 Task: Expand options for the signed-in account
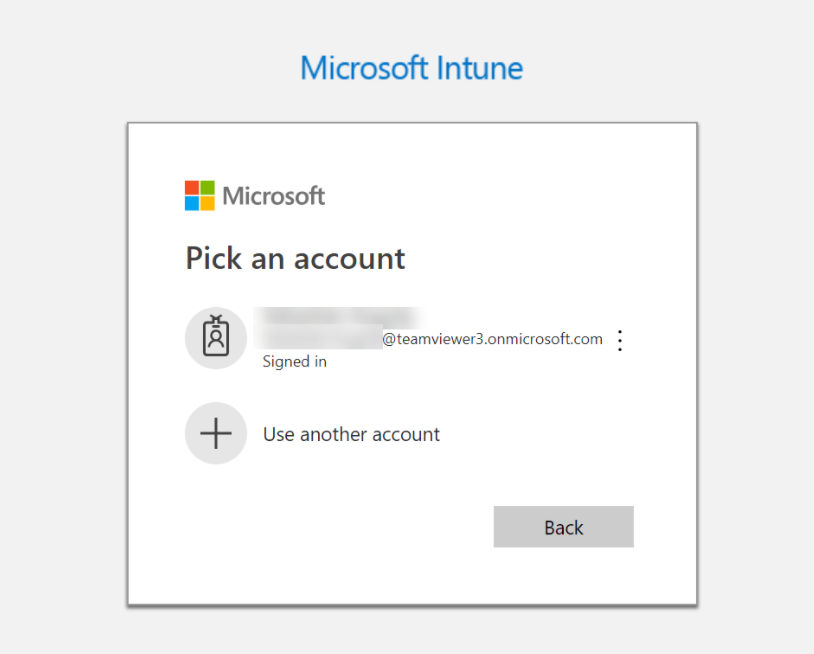tap(620, 340)
